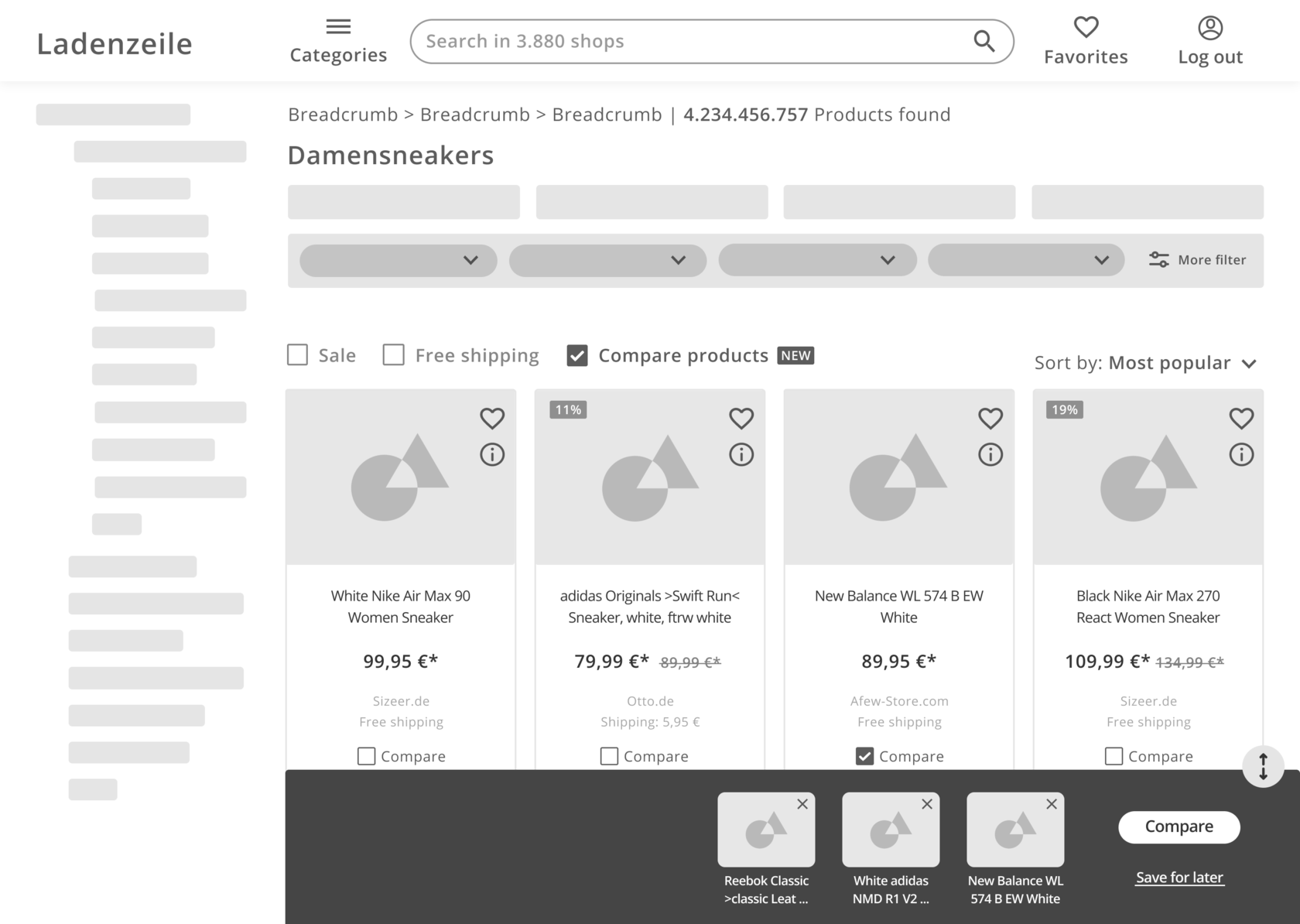This screenshot has width=1300, height=924.
Task: Select the Reebok Classic thumbnail in compare tray
Action: pyautogui.click(x=766, y=830)
